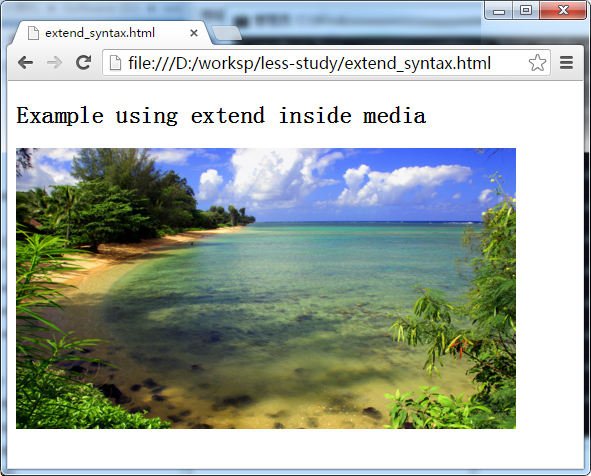Click the beach landscape image
The width and height of the screenshot is (591, 476).
click(266, 288)
